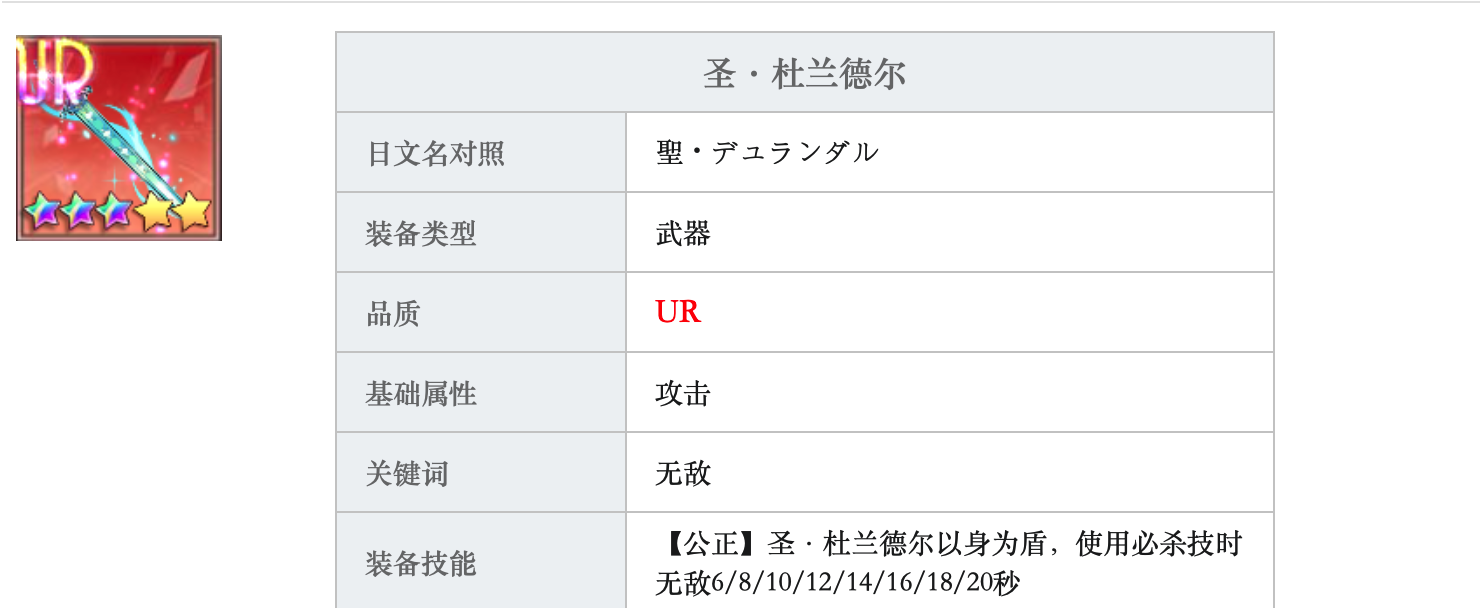Click the table title 圣・杜兰德尔
Screen dimensions: 1480x608
(x=805, y=73)
